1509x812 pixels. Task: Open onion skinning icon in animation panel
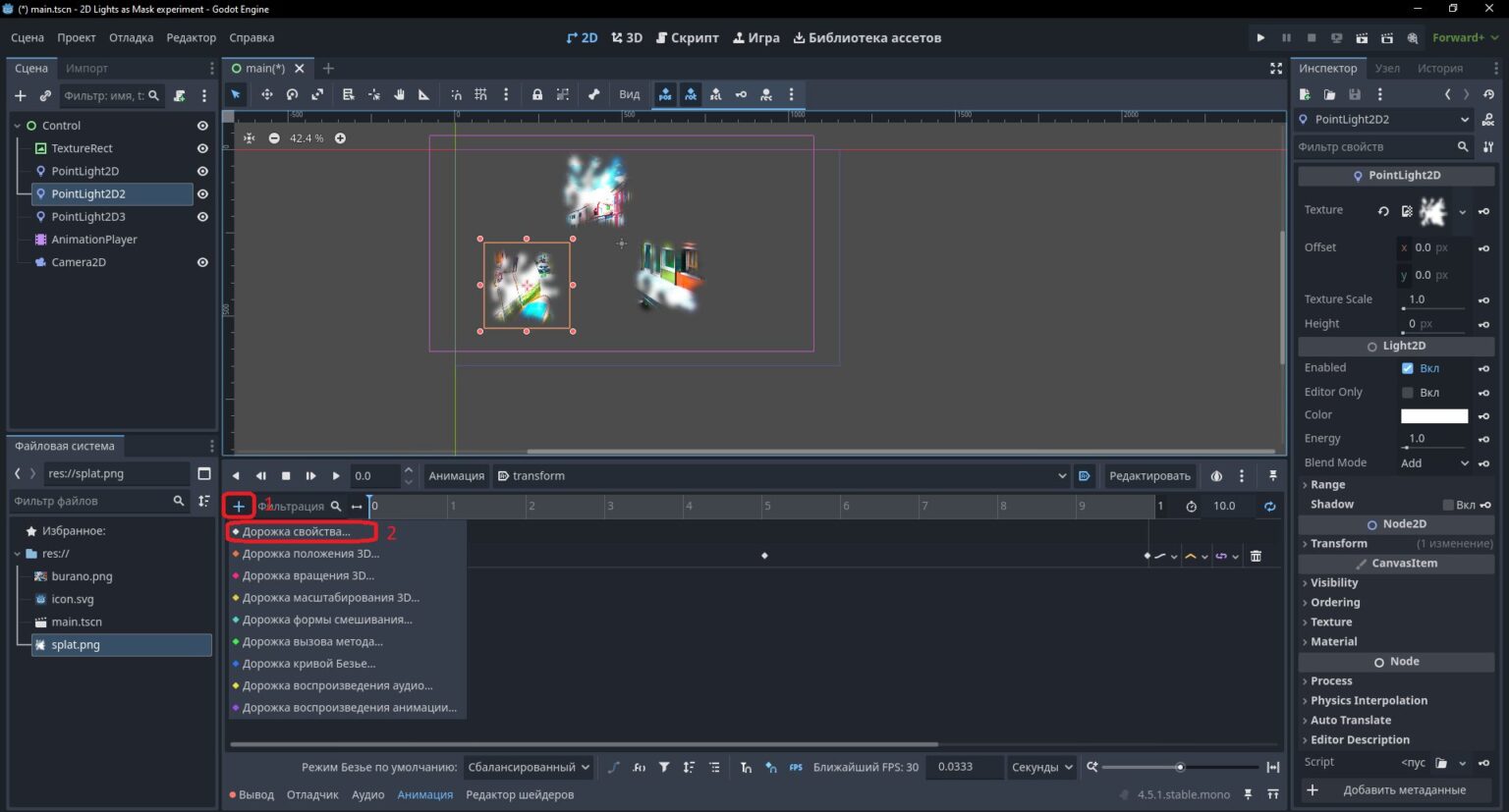1216,476
